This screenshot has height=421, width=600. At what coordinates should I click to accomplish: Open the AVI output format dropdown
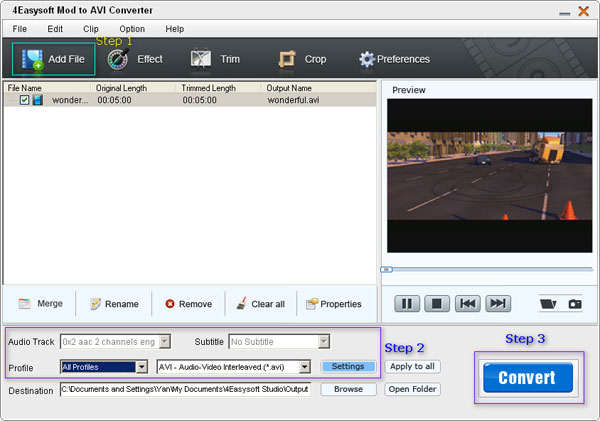(305, 367)
